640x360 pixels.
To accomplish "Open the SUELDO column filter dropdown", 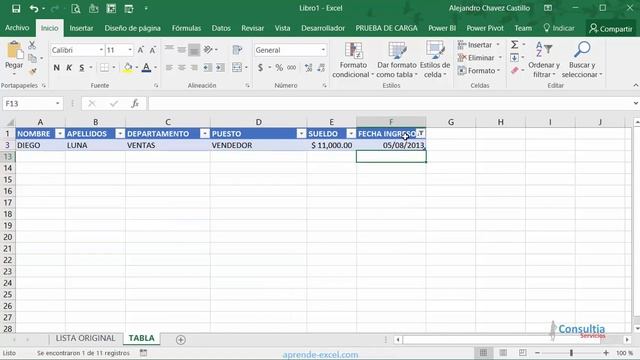I will 351,134.
